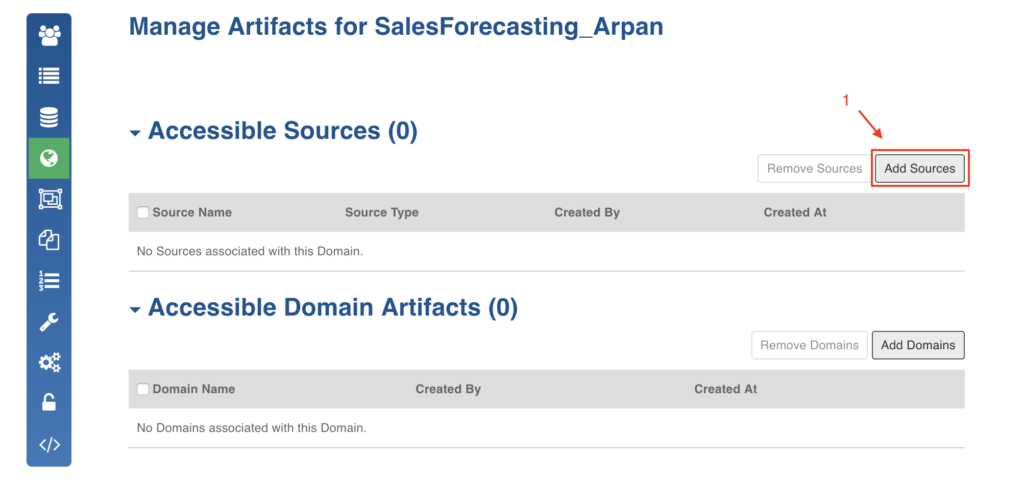The width and height of the screenshot is (1024, 482).
Task: Open the gears settings icon in sidebar
Action: coord(49,362)
